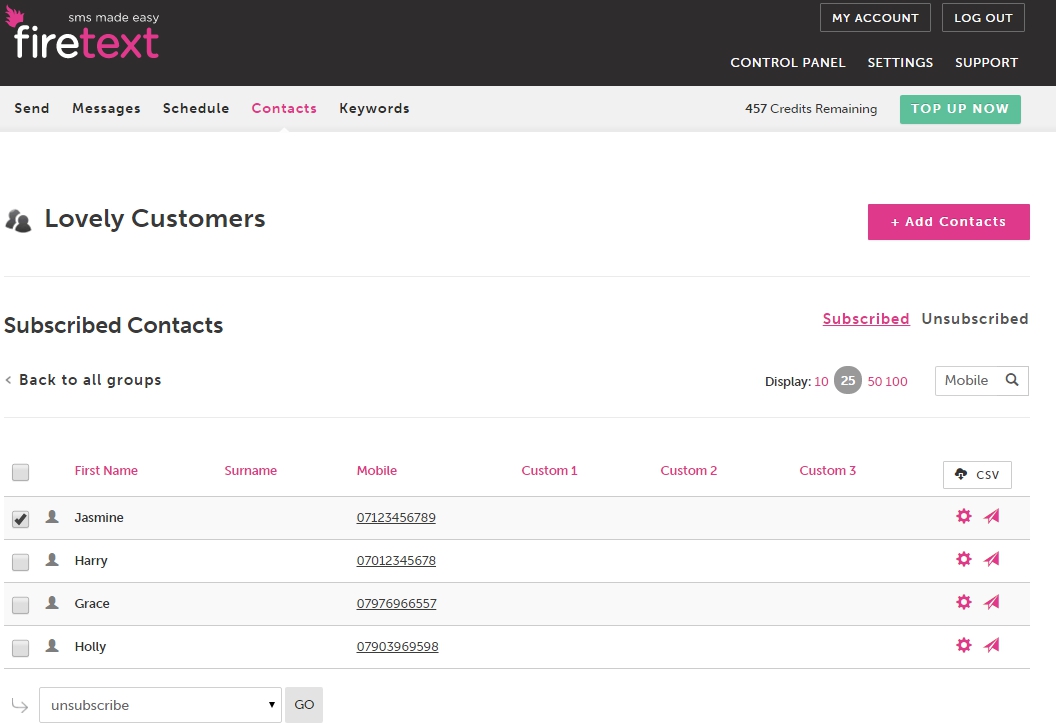Viewport: 1056px width, 724px height.
Task: Display 10 contacts per page
Action: [821, 381]
